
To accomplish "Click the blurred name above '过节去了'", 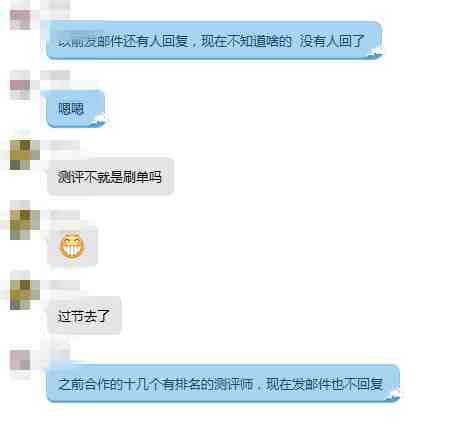I will 65,285.
